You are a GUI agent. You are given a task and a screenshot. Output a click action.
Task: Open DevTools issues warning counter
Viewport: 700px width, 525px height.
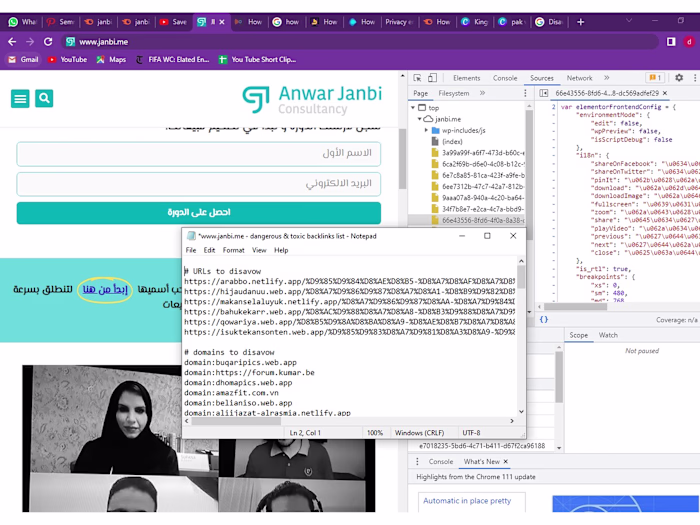pos(655,78)
